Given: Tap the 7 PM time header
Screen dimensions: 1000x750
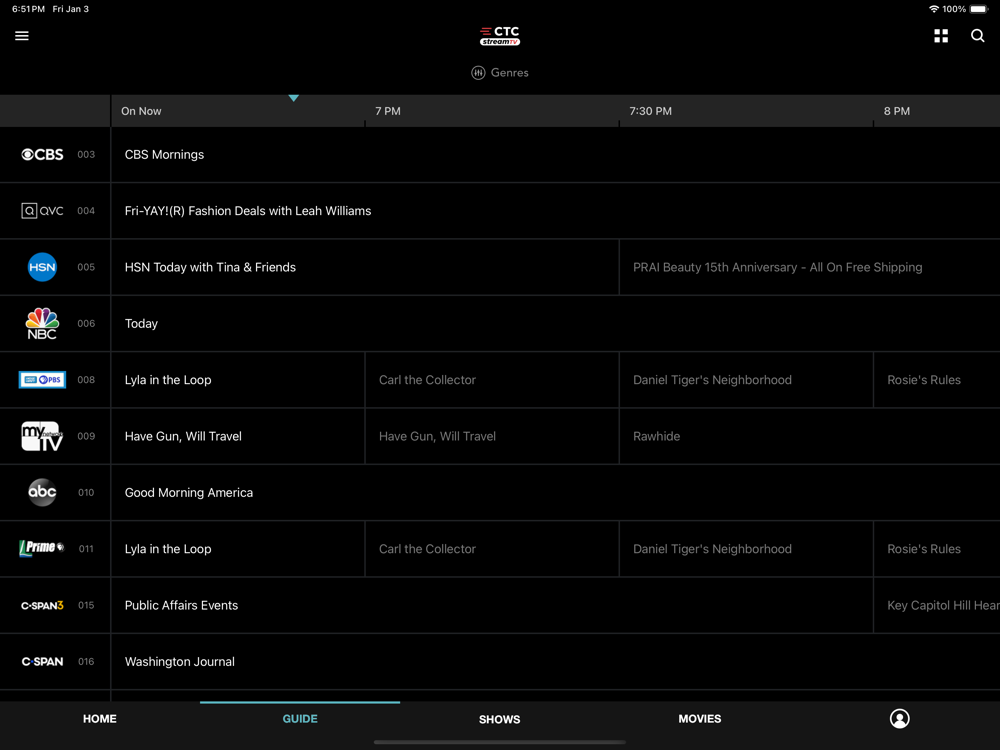Looking at the screenshot, I should click(x=388, y=111).
